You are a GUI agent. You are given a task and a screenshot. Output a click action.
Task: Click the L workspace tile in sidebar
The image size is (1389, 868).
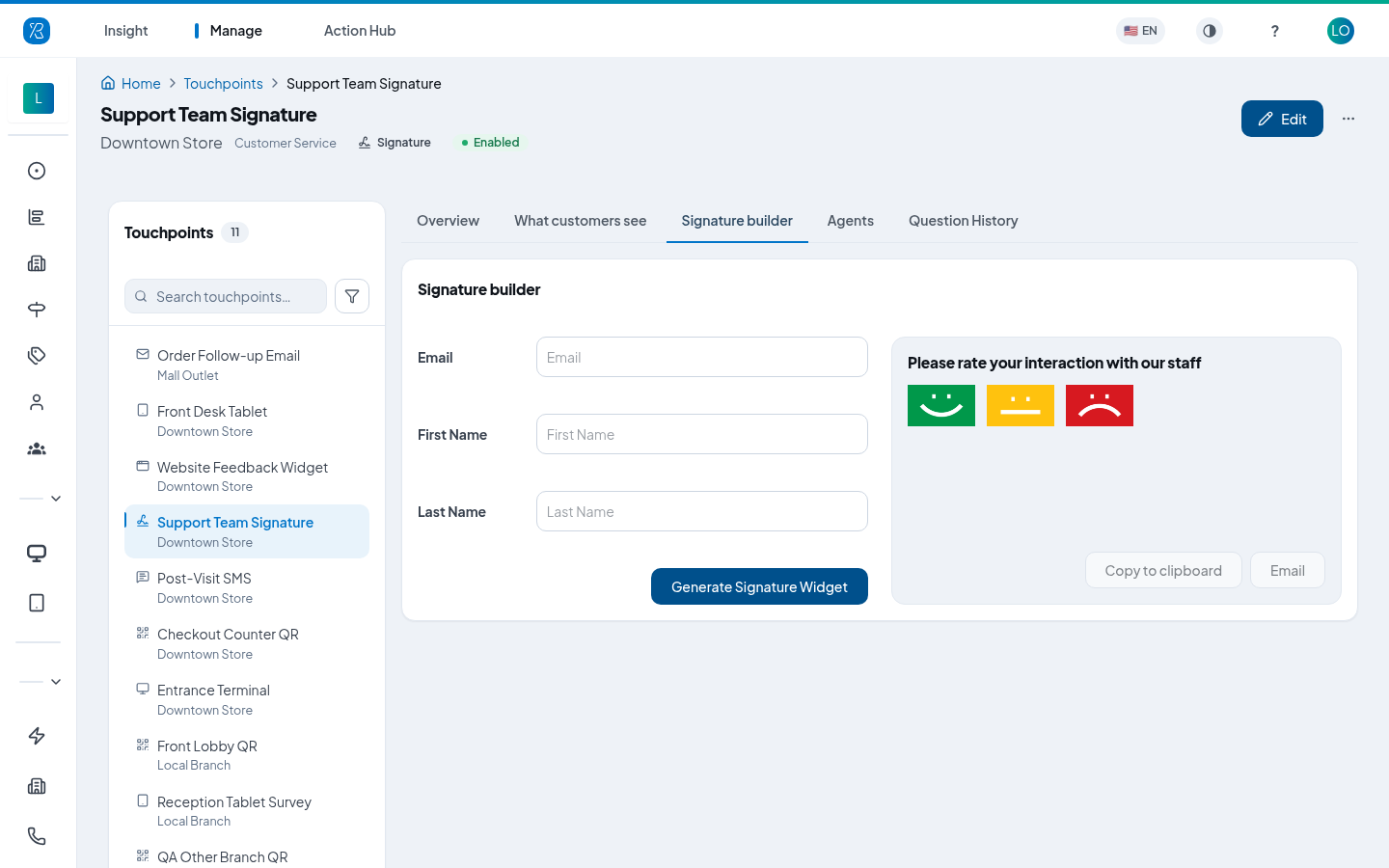(39, 98)
